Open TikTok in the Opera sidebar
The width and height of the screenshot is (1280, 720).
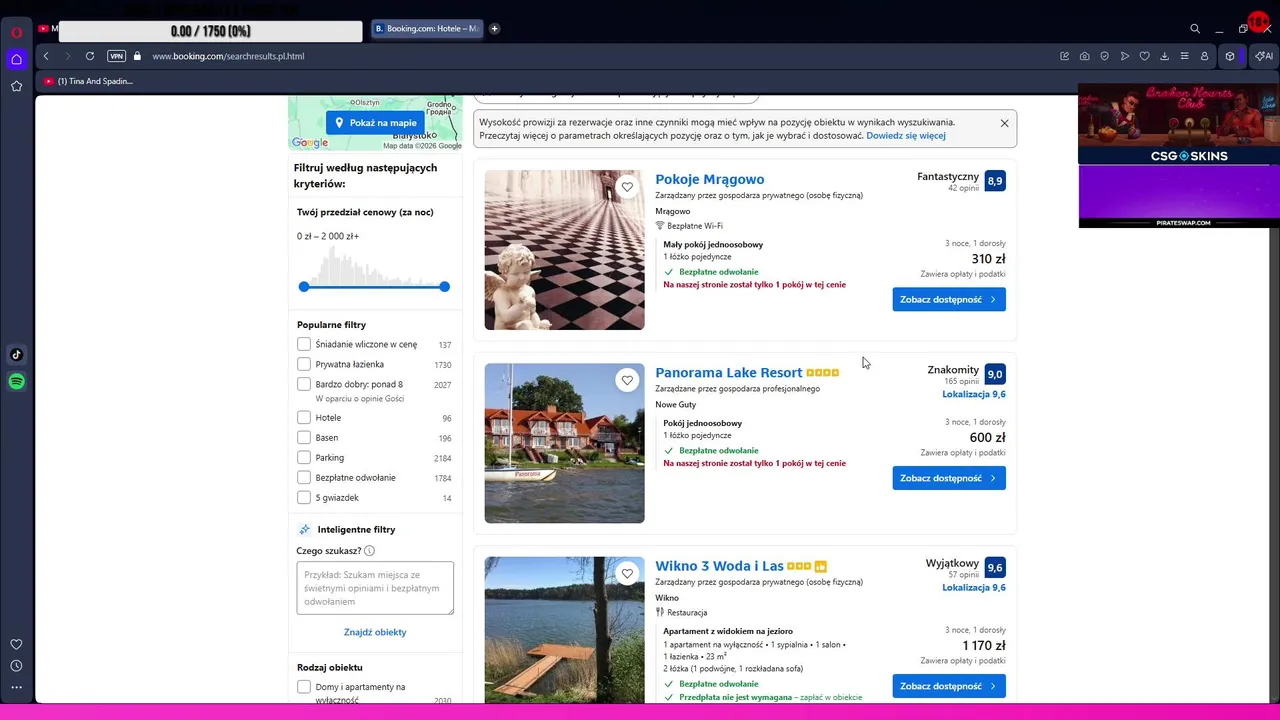pos(16,354)
